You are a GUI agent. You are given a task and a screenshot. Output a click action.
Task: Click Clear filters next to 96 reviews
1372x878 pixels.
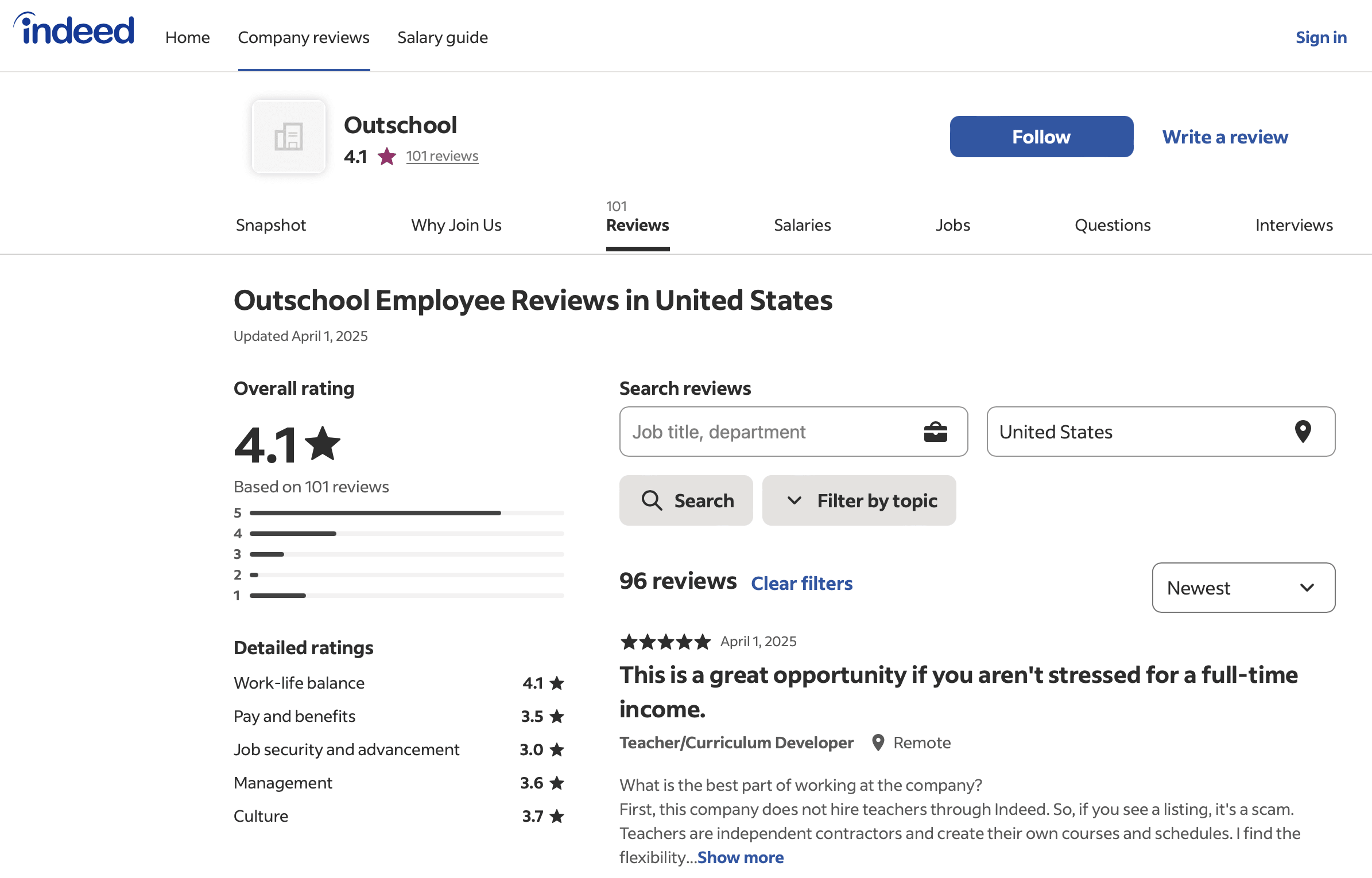click(x=801, y=583)
